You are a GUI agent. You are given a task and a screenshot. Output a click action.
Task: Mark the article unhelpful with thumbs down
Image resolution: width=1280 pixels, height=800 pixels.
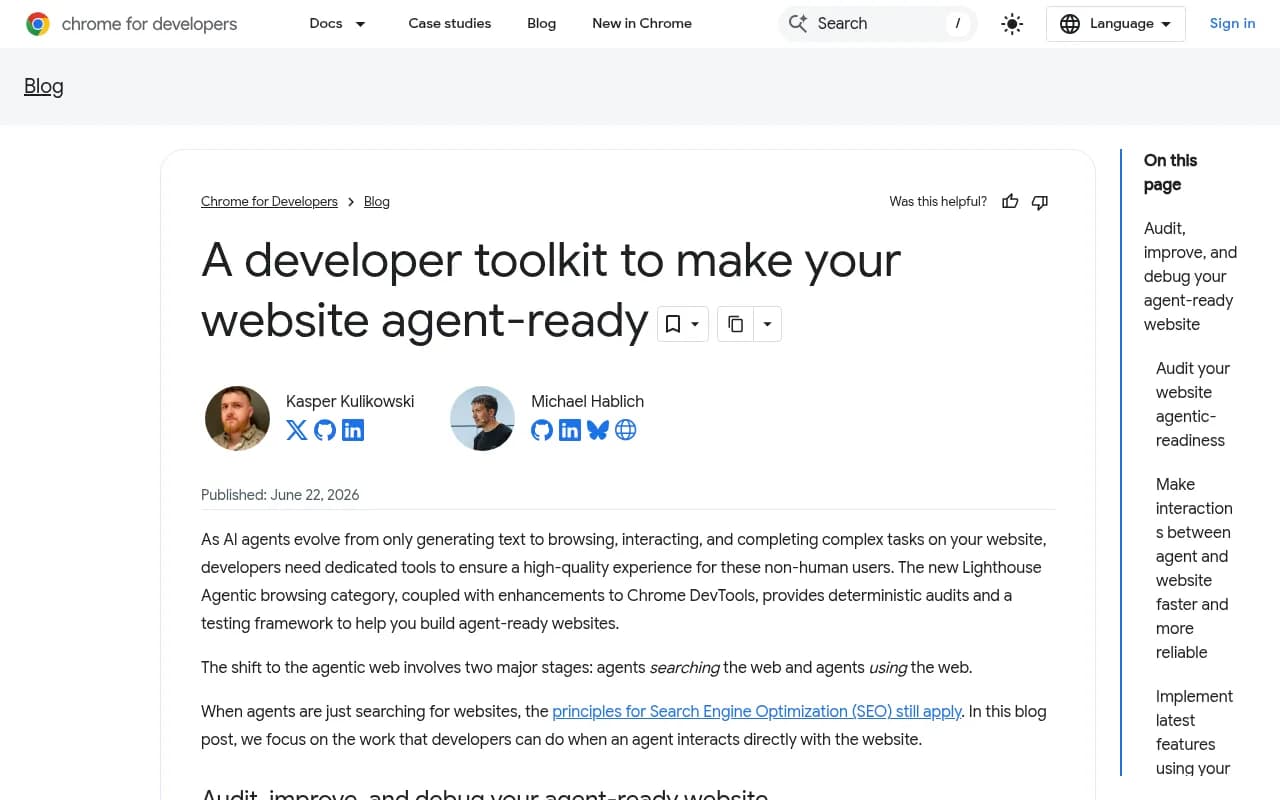point(1040,202)
